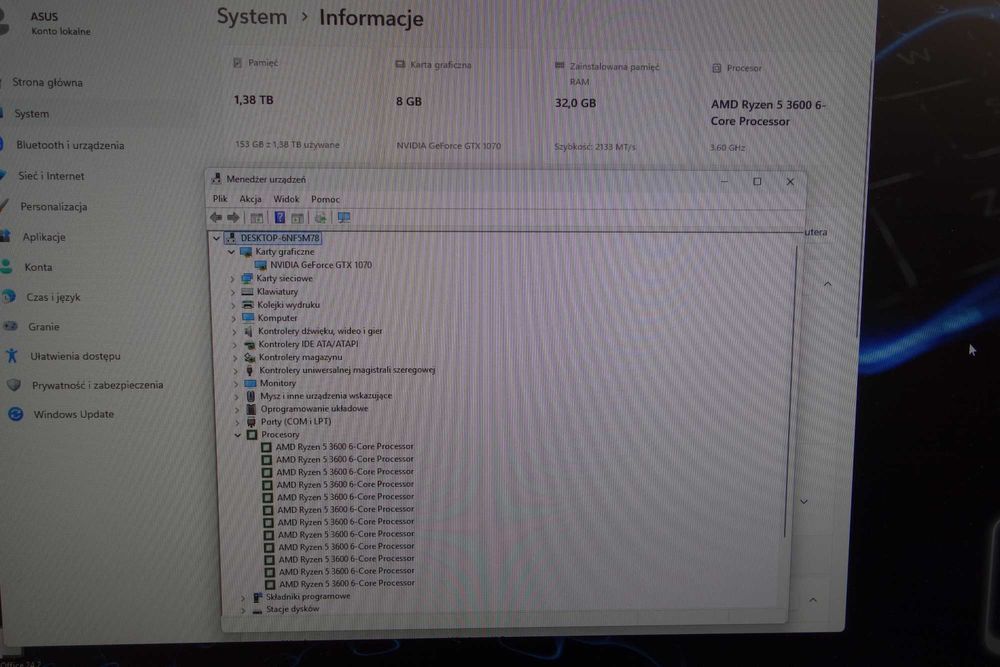This screenshot has height=667, width=1000.
Task: Open Strona główna in Settings sidebar
Action: click(47, 82)
